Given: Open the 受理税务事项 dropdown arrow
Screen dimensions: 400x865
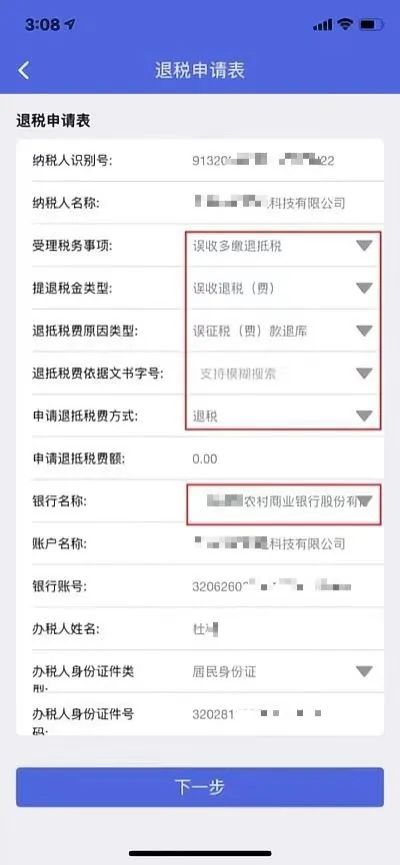Looking at the screenshot, I should tap(364, 246).
